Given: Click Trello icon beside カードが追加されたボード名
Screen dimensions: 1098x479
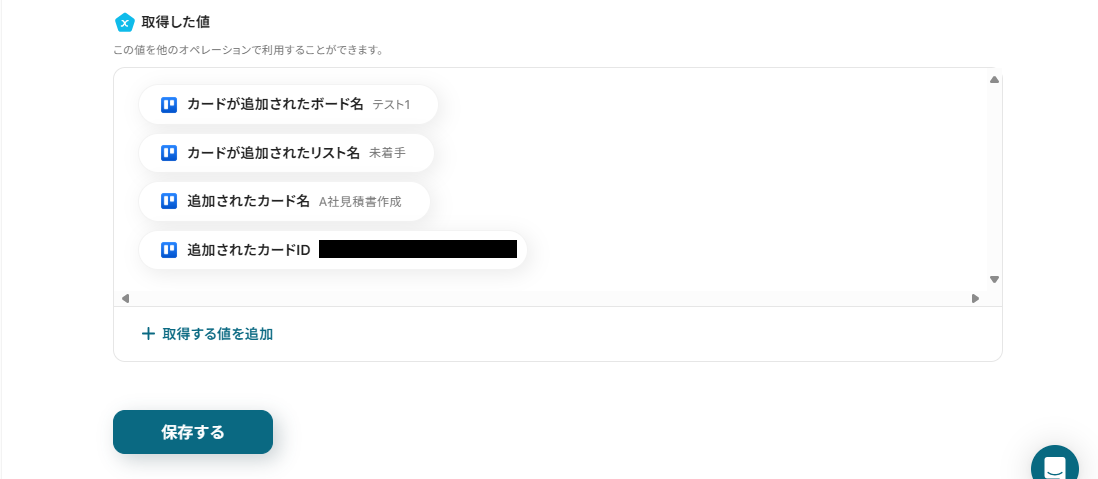Looking at the screenshot, I should tap(169, 105).
